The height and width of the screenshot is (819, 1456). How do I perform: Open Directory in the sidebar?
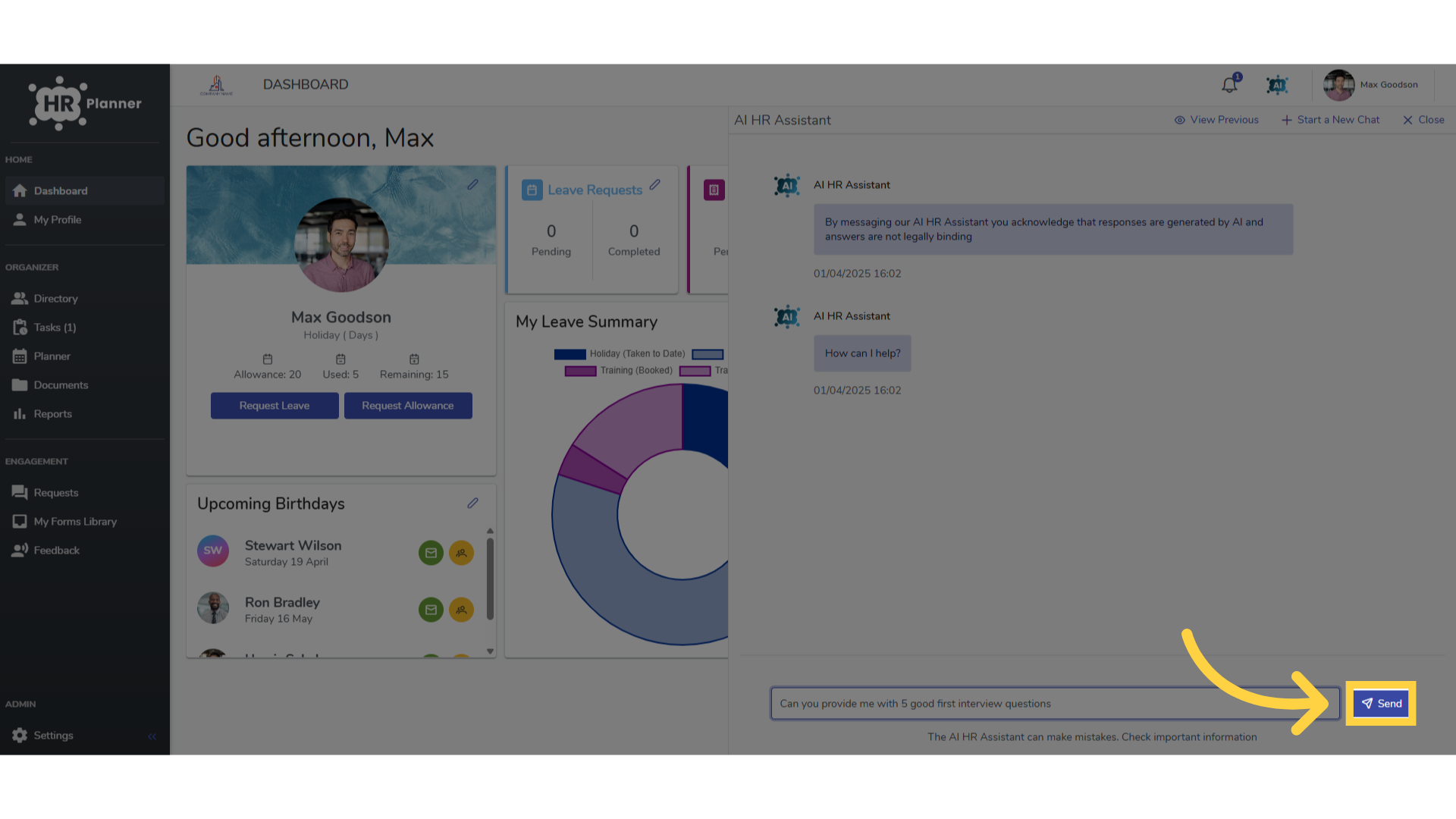click(x=85, y=299)
